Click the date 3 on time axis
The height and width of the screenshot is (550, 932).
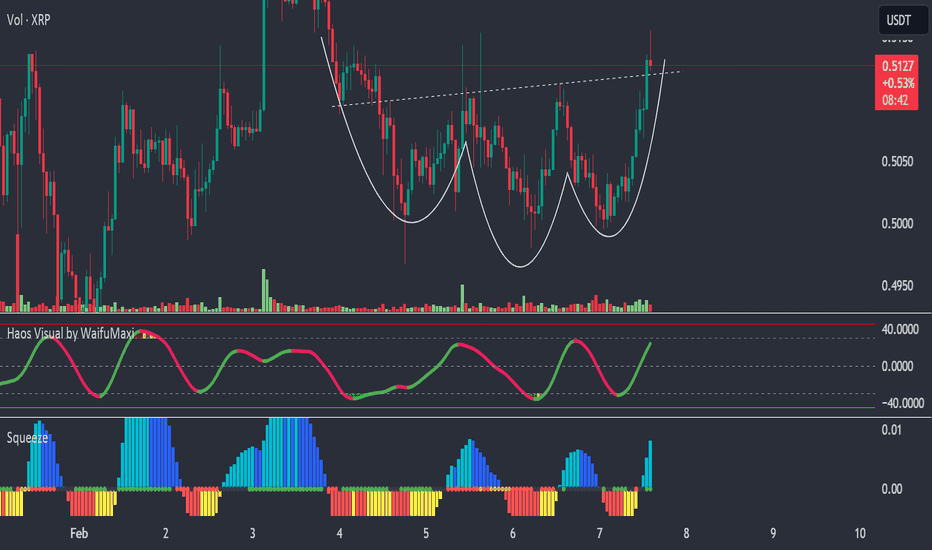(x=253, y=533)
